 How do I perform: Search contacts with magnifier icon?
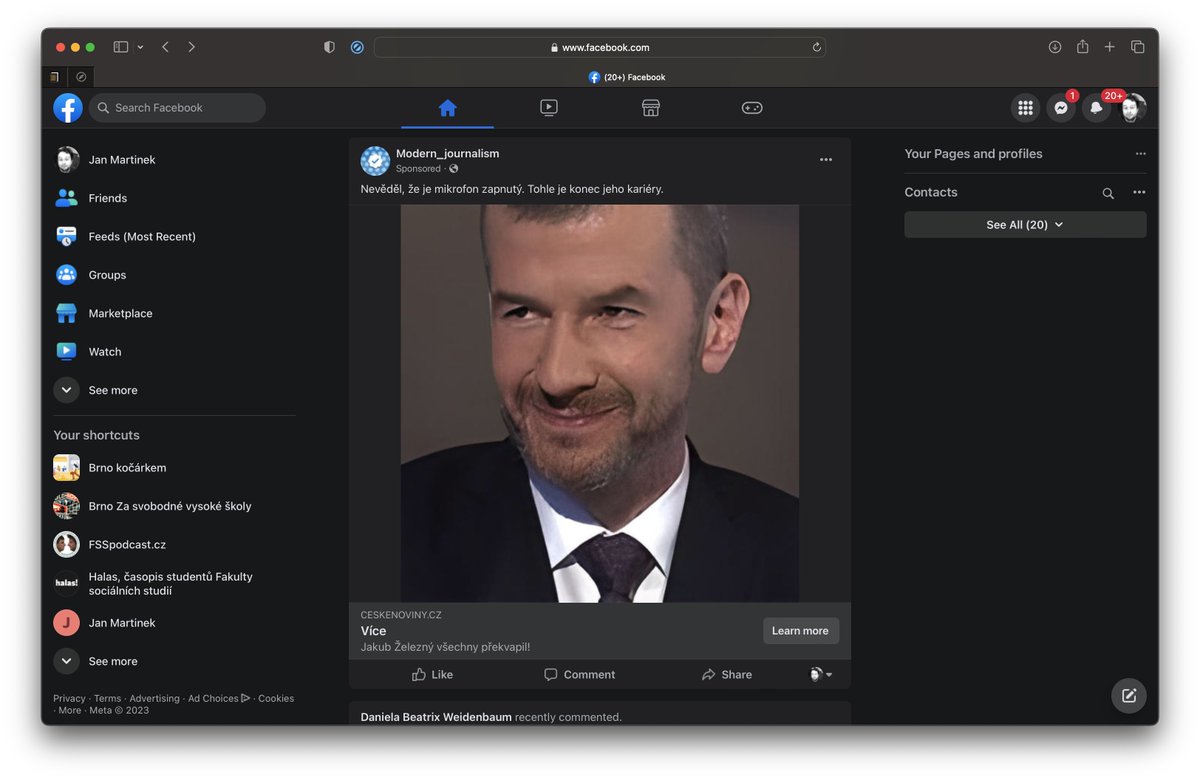pos(1108,193)
